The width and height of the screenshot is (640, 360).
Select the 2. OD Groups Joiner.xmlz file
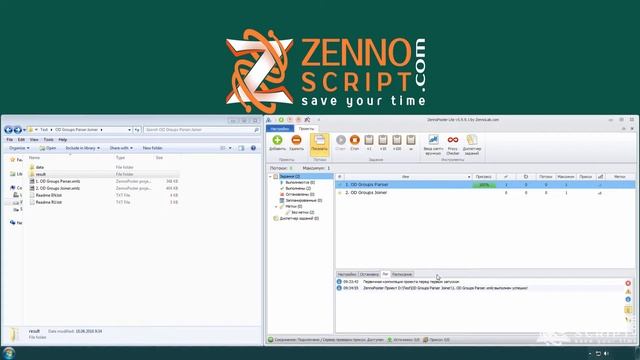[x=58, y=188]
